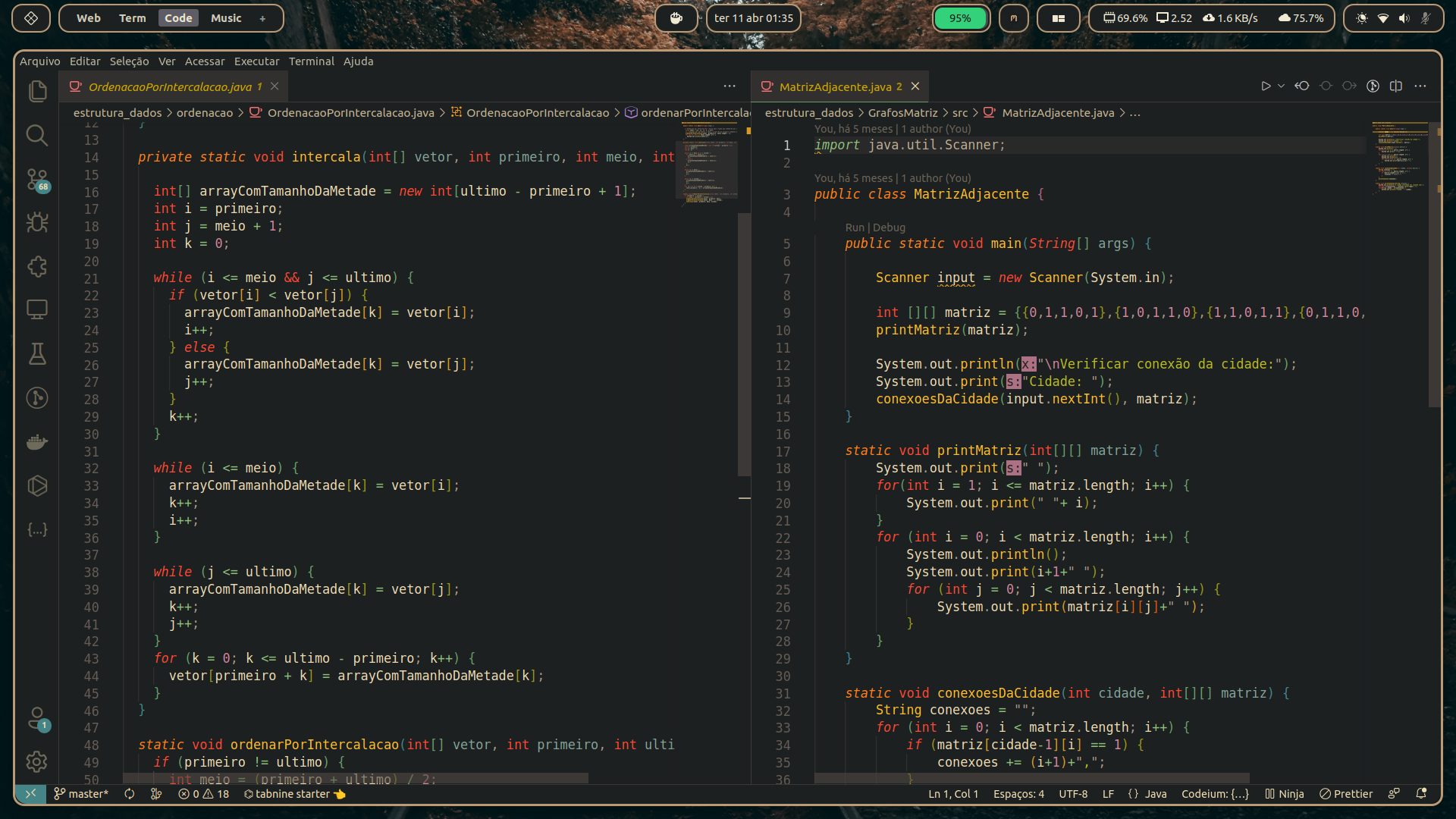The width and height of the screenshot is (1456, 819).
Task: Open the Docker panel icon
Action: (x=37, y=442)
